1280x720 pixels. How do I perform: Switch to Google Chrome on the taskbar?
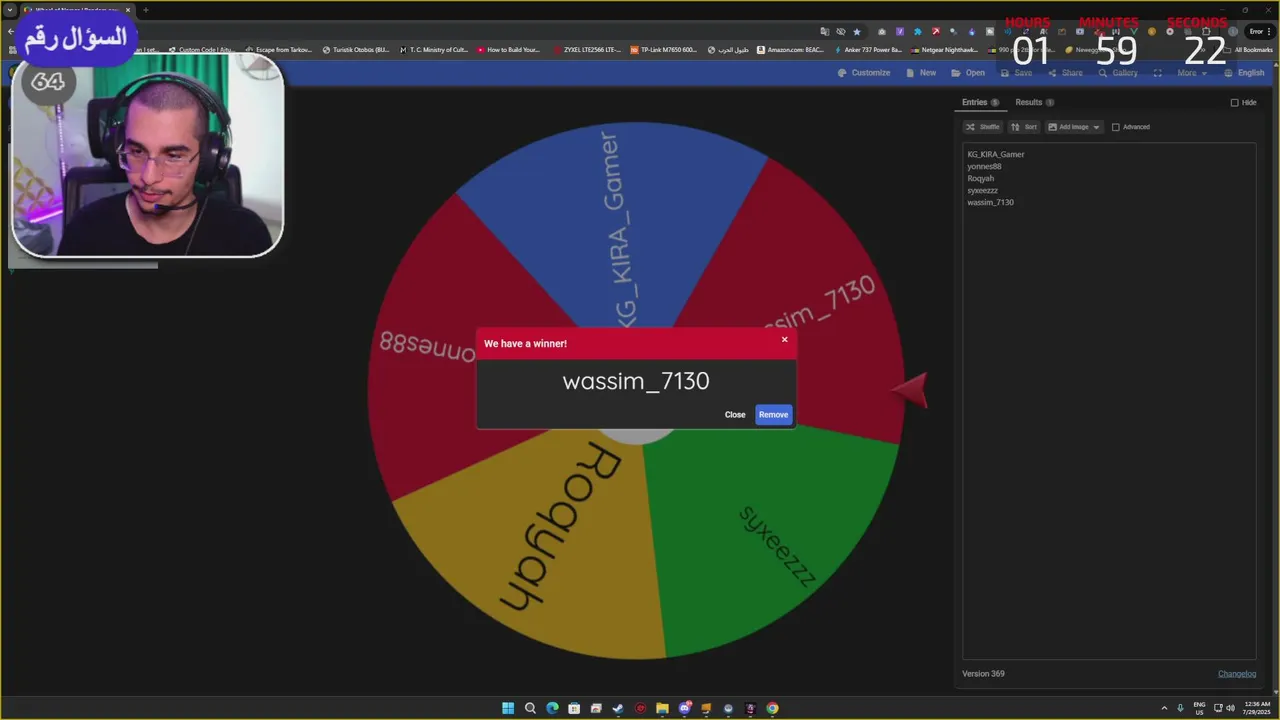[772, 708]
